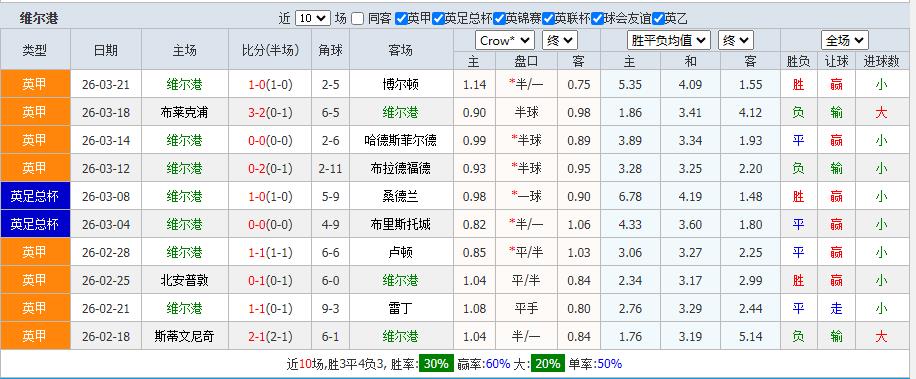Open away team 雷丁
This screenshot has width=916, height=379.
click(401, 309)
